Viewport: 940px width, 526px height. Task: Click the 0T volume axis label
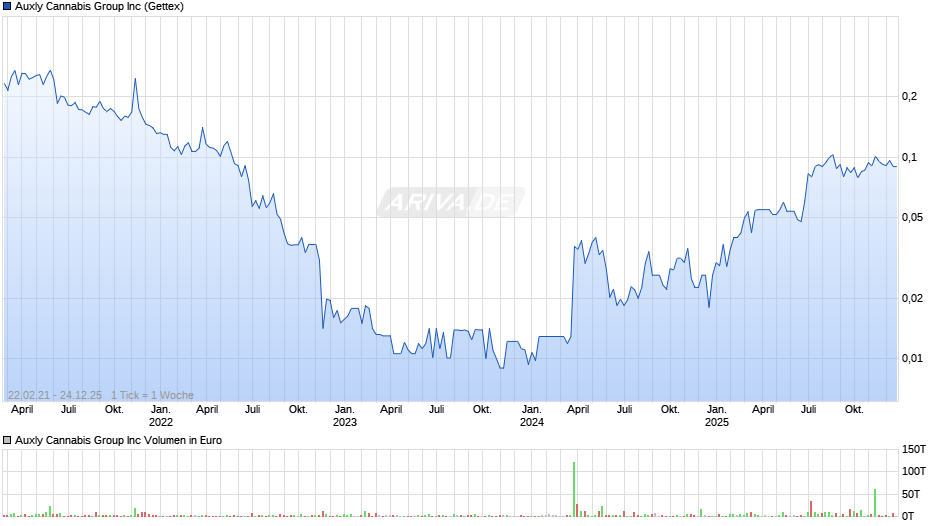point(908,516)
